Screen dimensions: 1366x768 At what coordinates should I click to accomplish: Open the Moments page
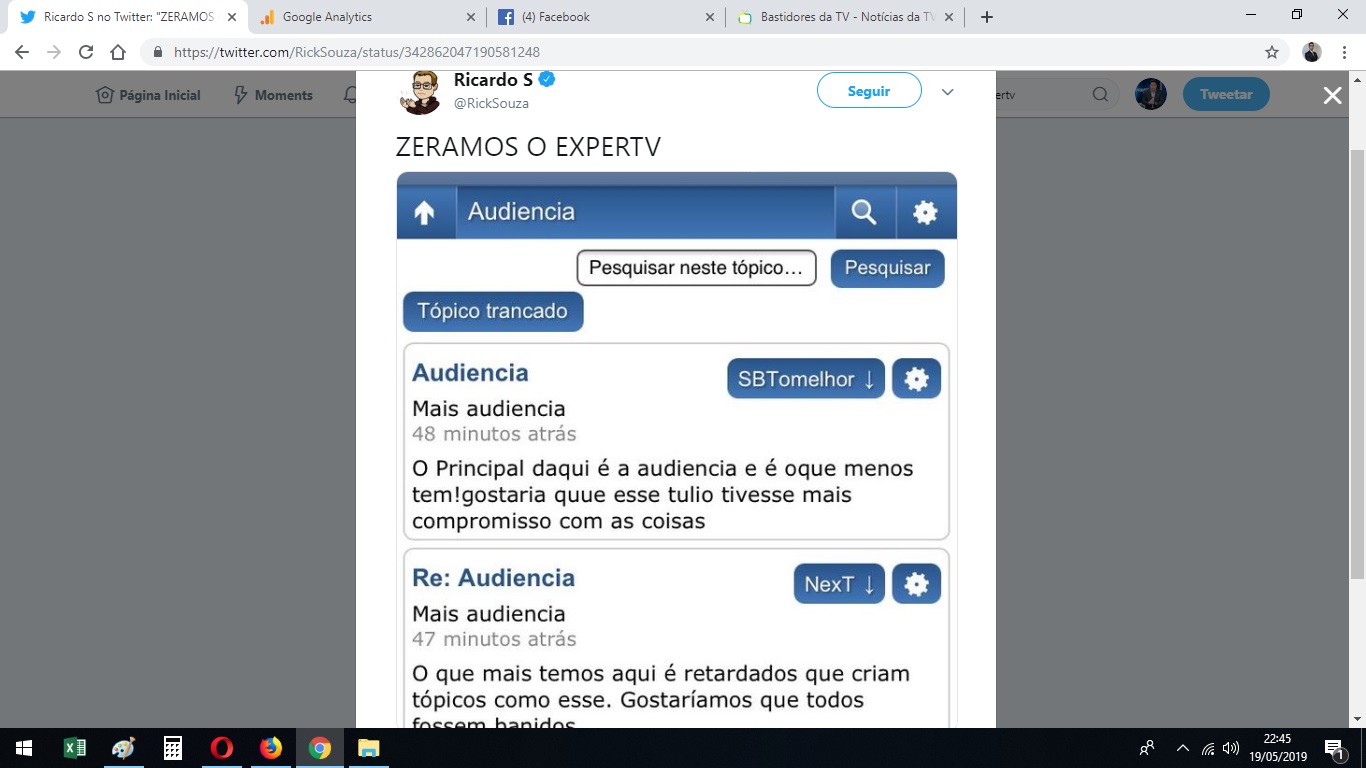click(x=273, y=95)
